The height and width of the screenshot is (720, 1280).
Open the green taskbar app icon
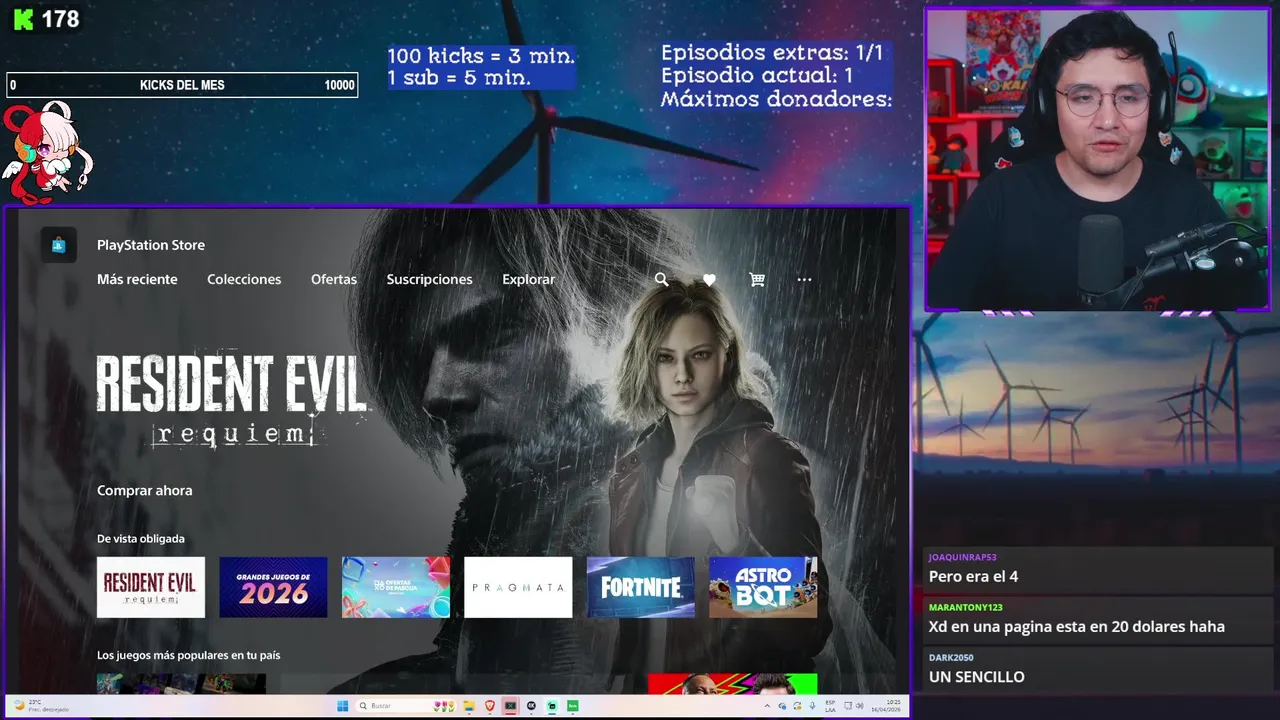[573, 706]
